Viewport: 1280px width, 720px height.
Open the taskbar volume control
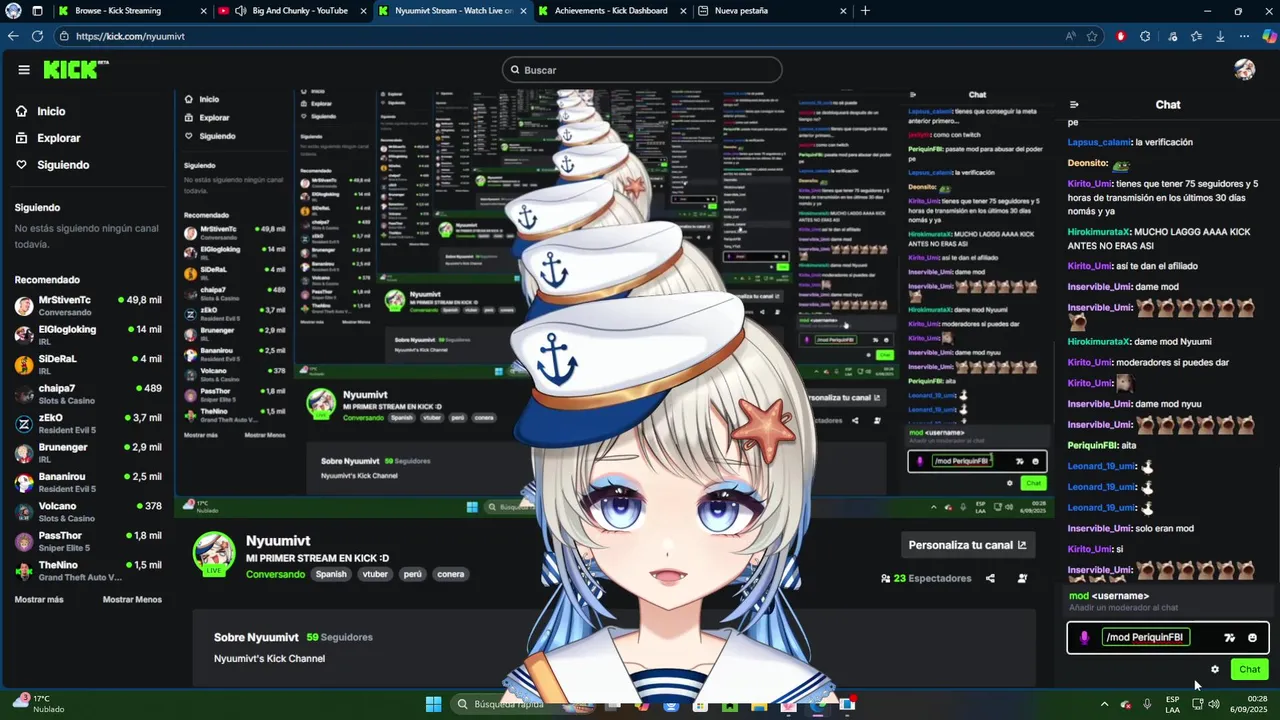pos(1214,704)
